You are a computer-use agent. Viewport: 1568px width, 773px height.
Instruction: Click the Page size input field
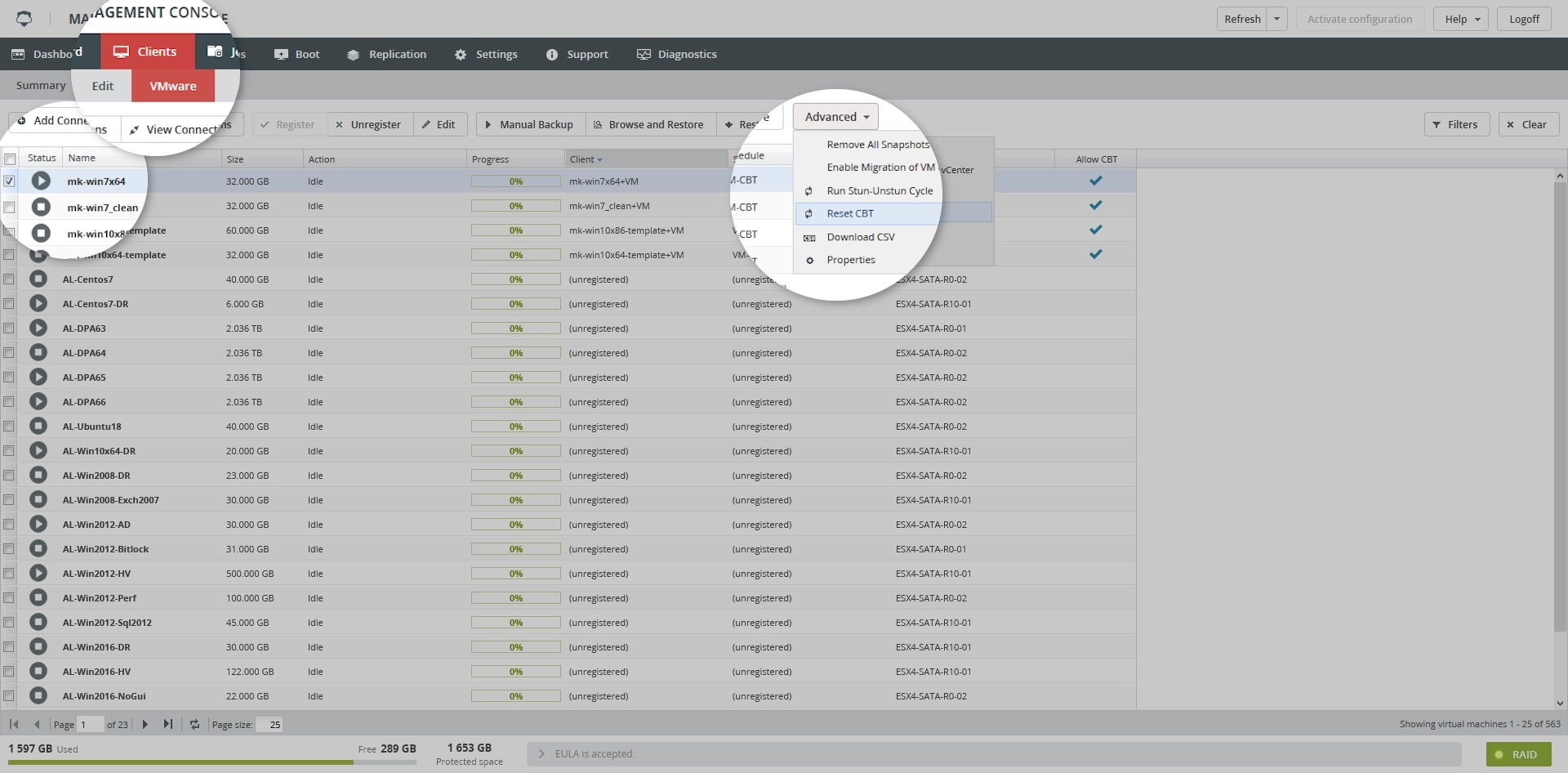coord(269,724)
